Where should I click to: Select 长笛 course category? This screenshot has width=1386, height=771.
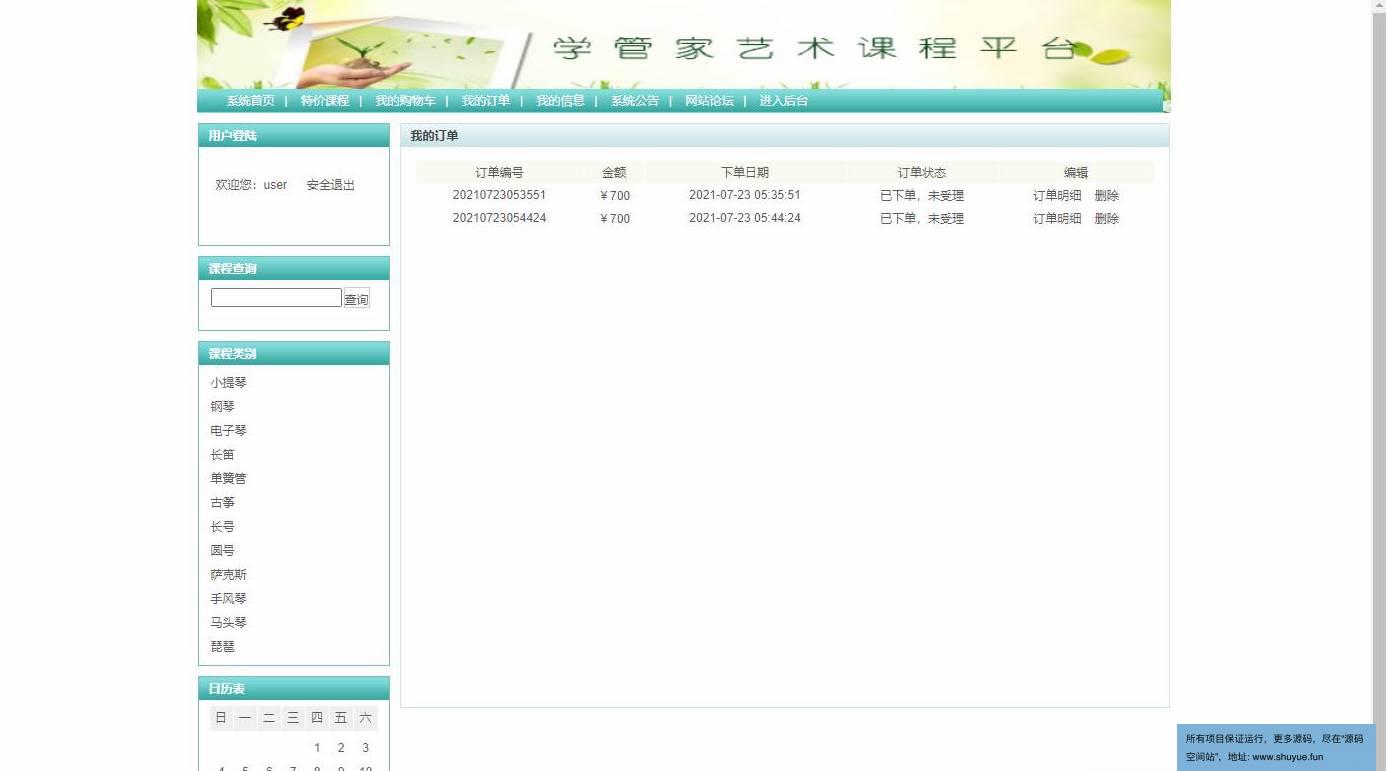click(222, 455)
